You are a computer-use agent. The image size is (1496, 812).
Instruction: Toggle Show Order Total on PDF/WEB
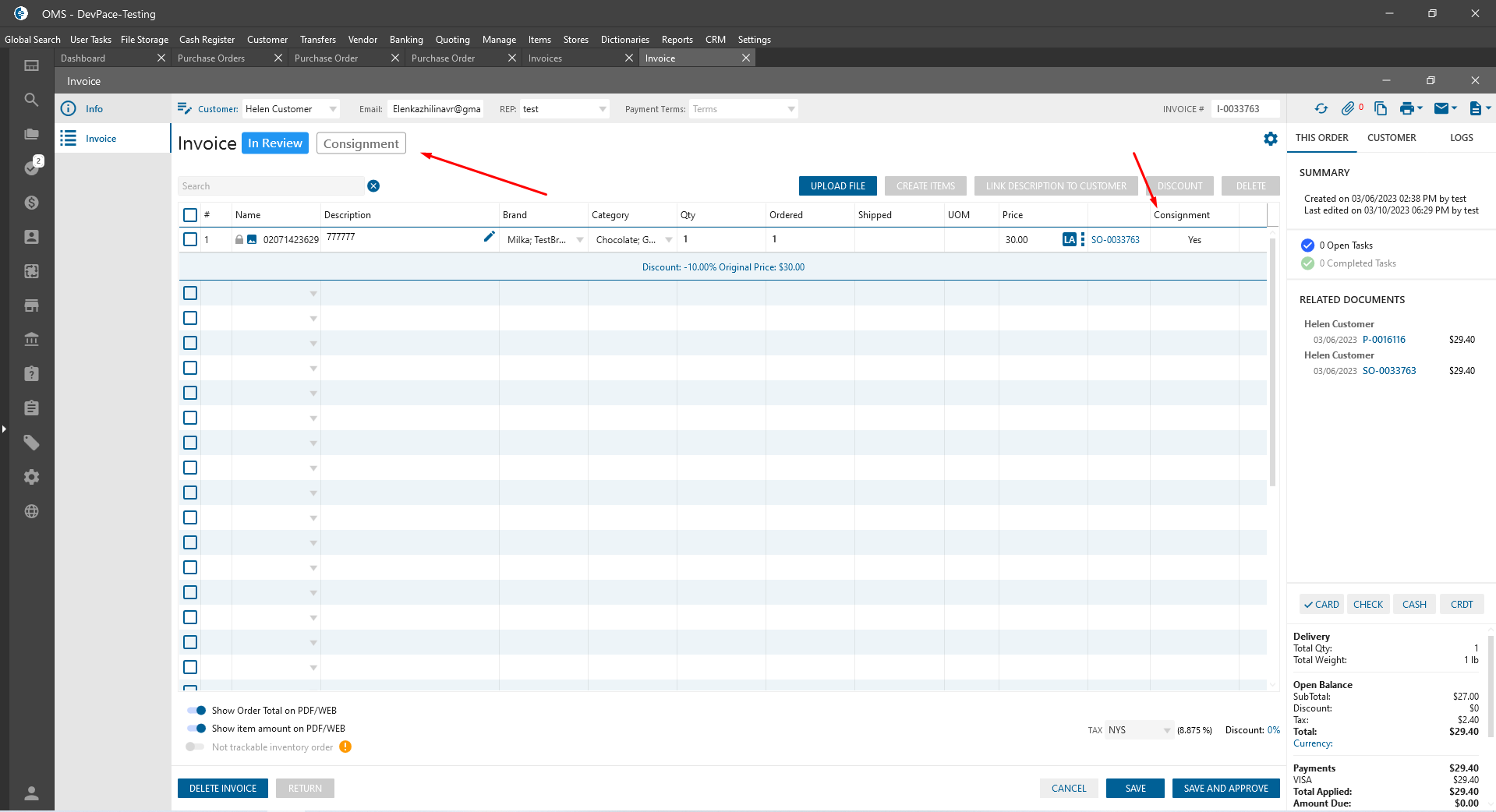pos(196,711)
